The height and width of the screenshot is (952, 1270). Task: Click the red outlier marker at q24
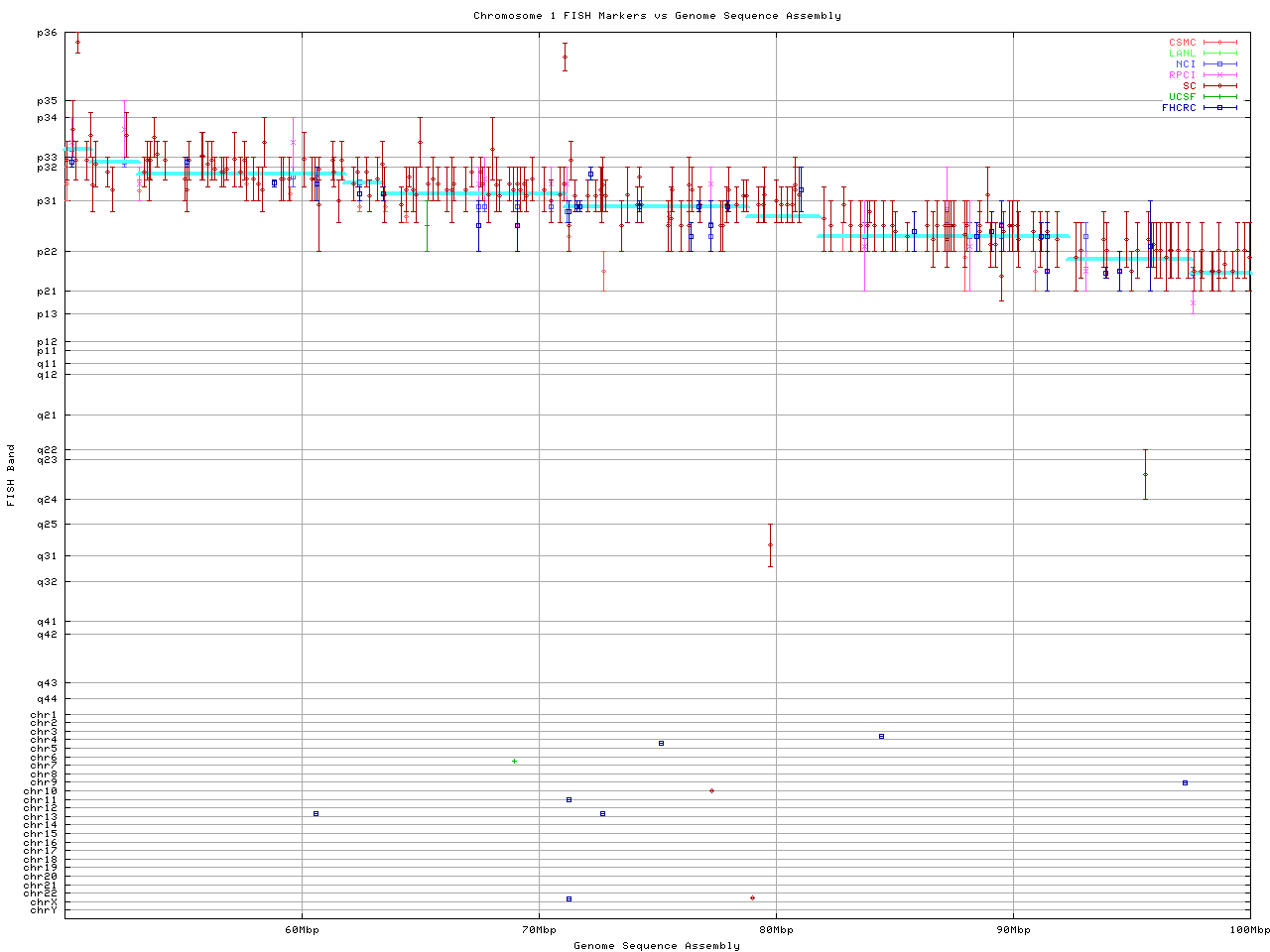coord(1145,474)
